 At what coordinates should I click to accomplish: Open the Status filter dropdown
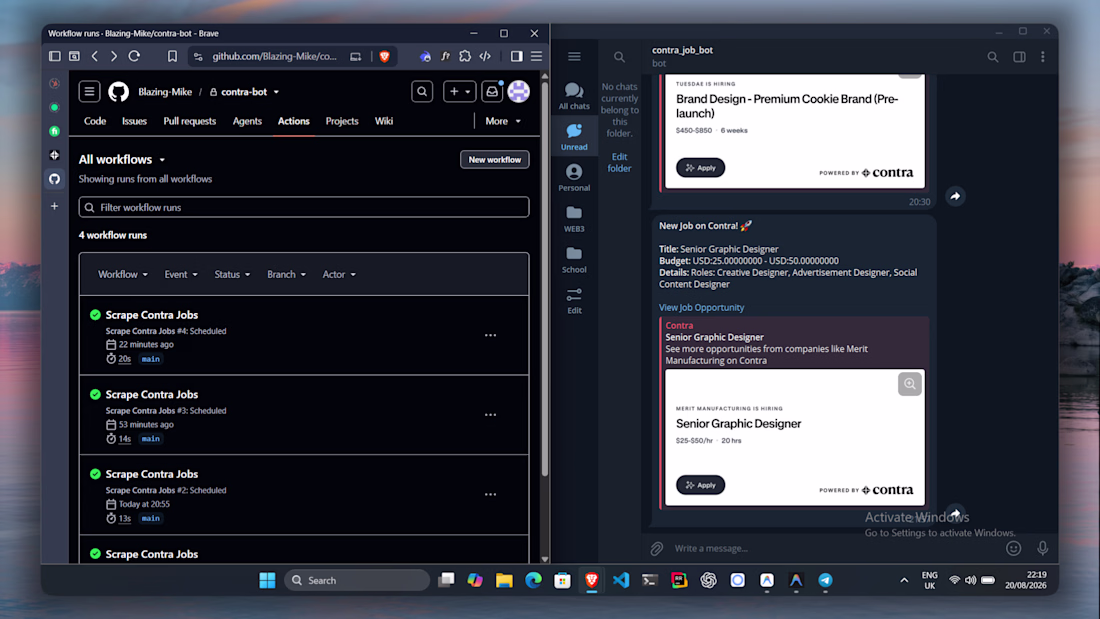pos(232,274)
